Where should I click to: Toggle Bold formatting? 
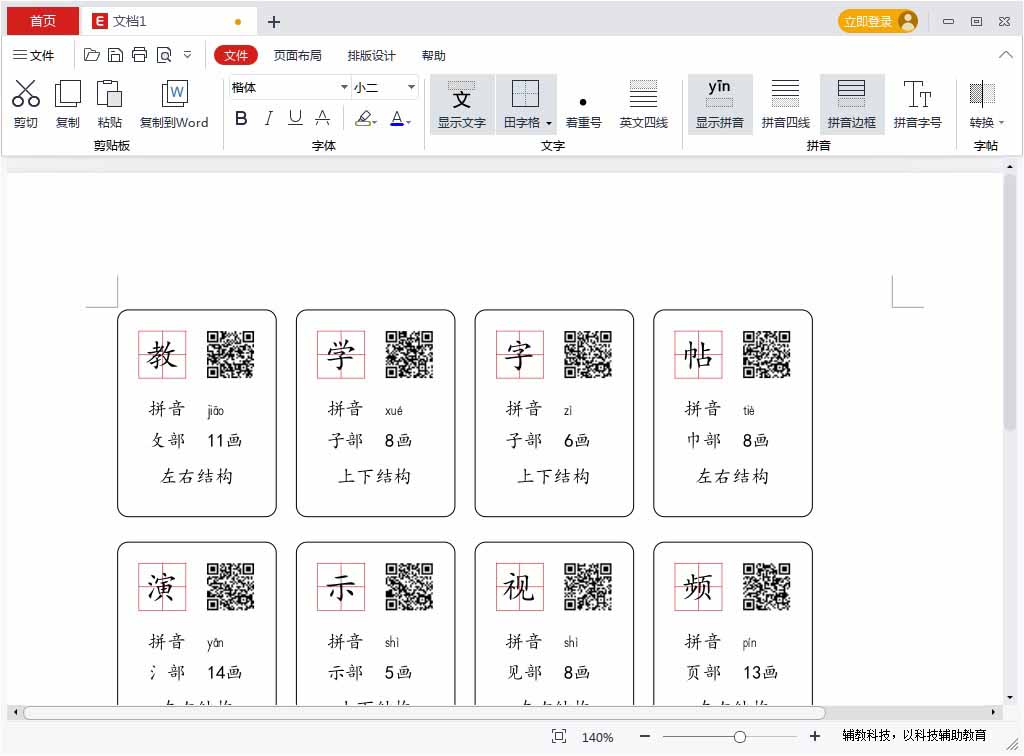(x=241, y=118)
